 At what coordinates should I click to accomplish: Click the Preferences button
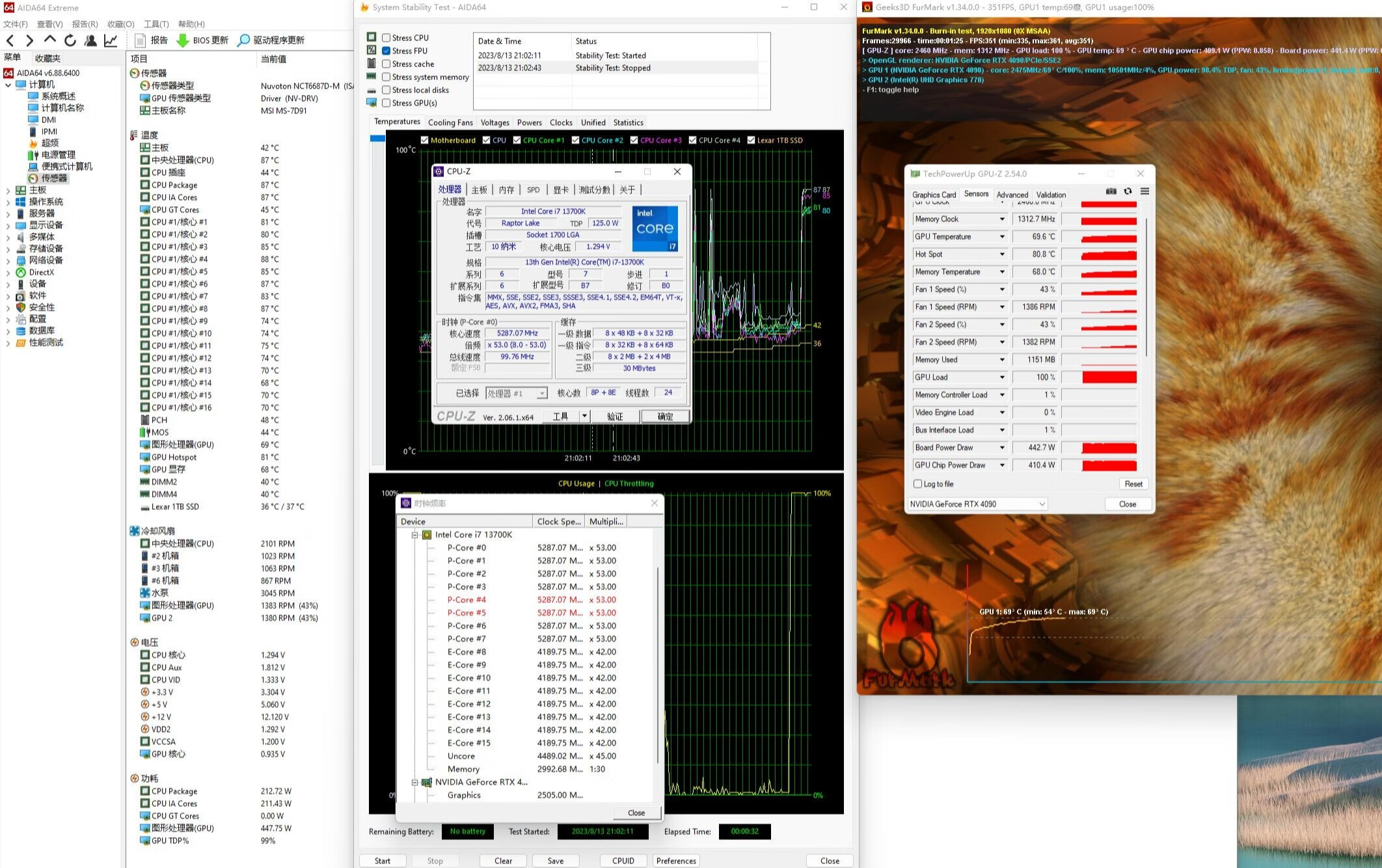click(676, 861)
